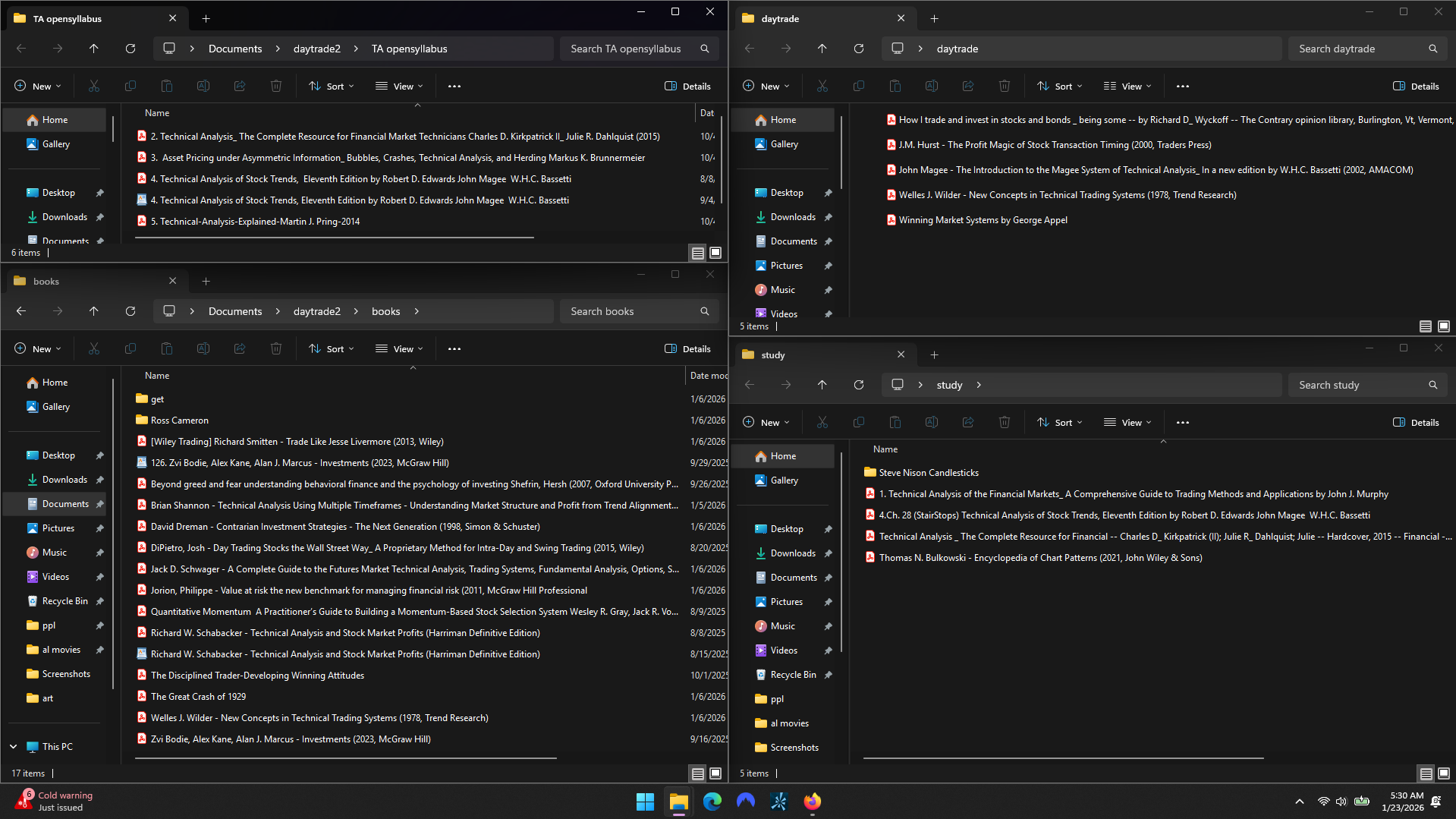The height and width of the screenshot is (819, 1456).
Task: Click the Share icon in daytrade window
Action: (968, 87)
